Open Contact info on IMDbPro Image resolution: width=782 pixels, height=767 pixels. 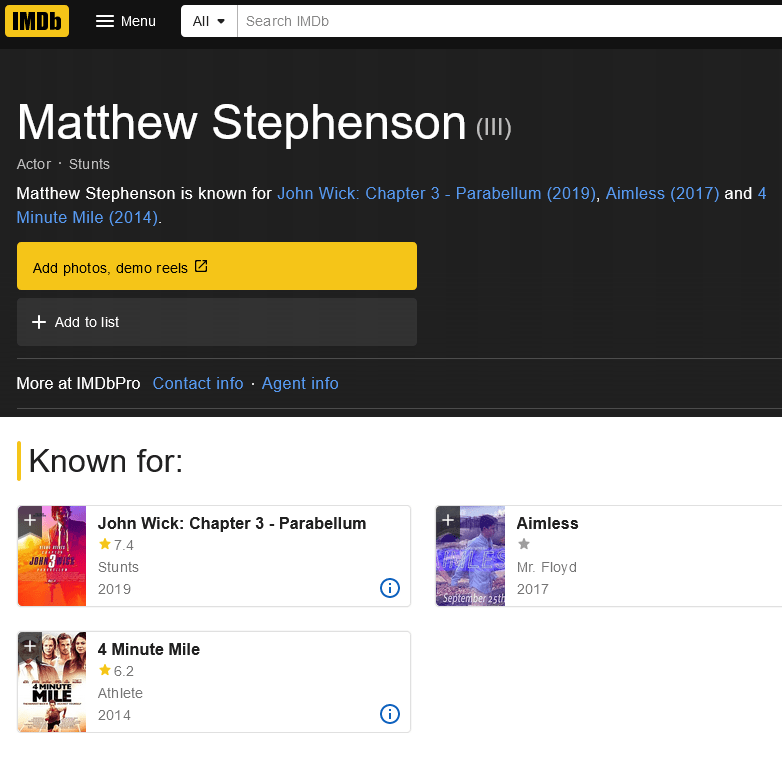coord(198,383)
